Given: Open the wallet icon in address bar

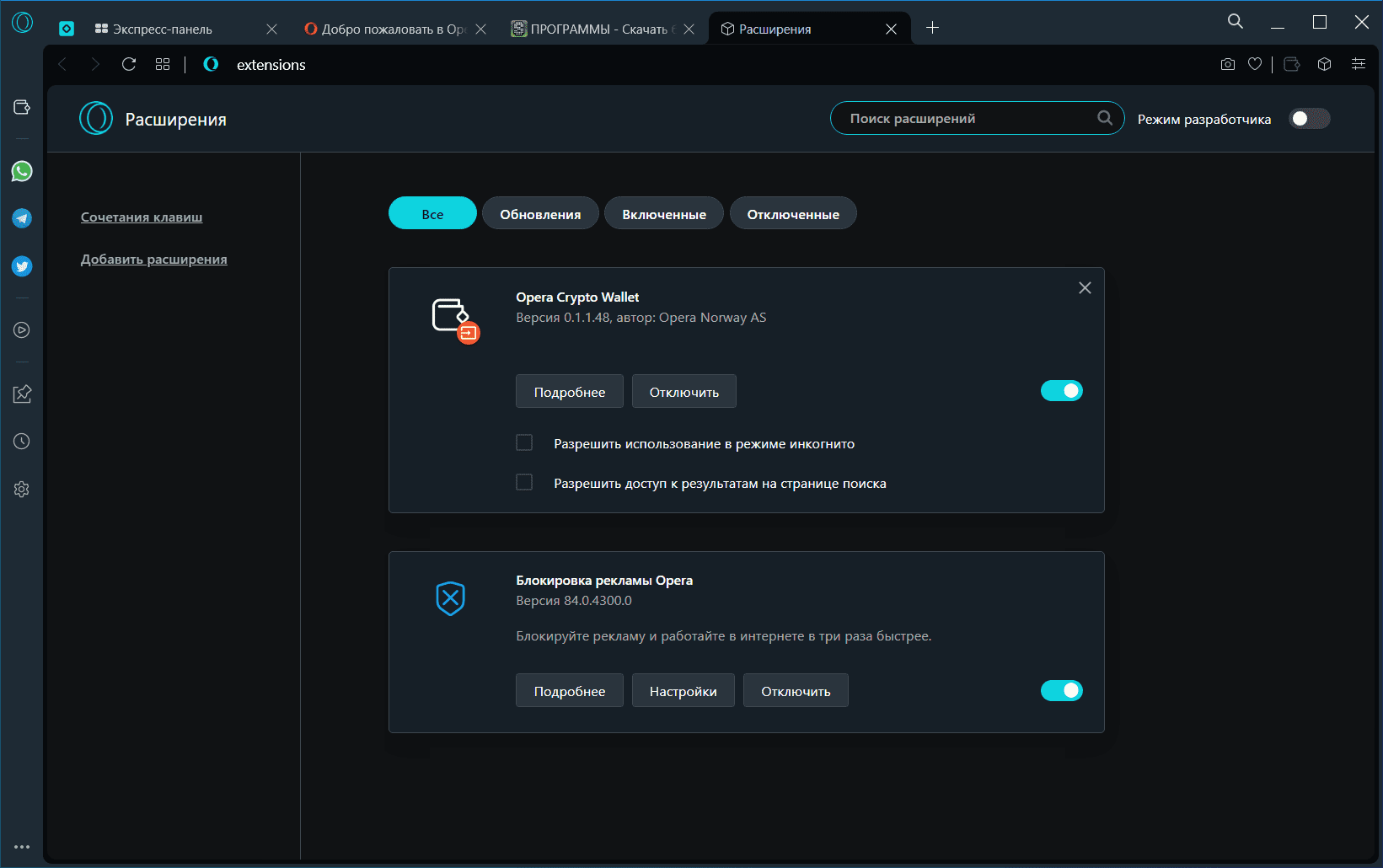Looking at the screenshot, I should point(1292,64).
